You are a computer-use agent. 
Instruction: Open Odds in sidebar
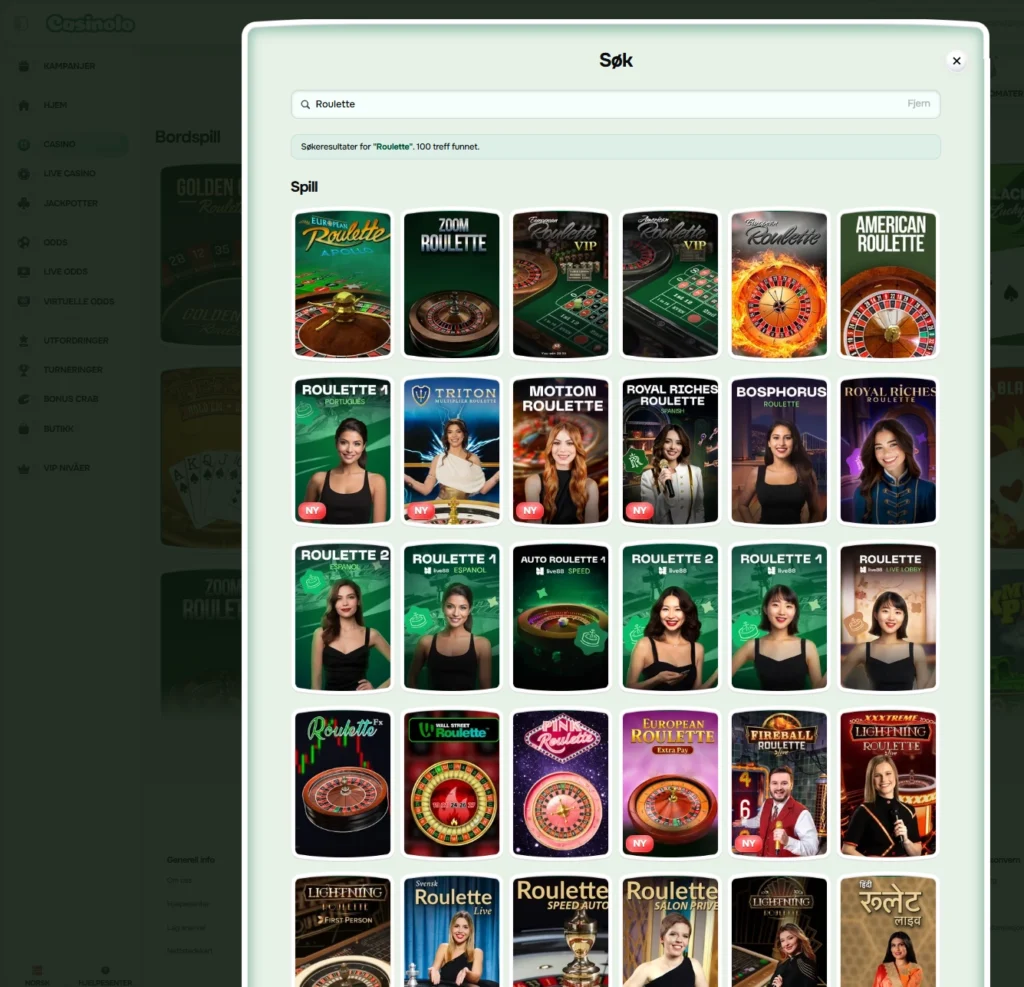pyautogui.click(x=56, y=242)
